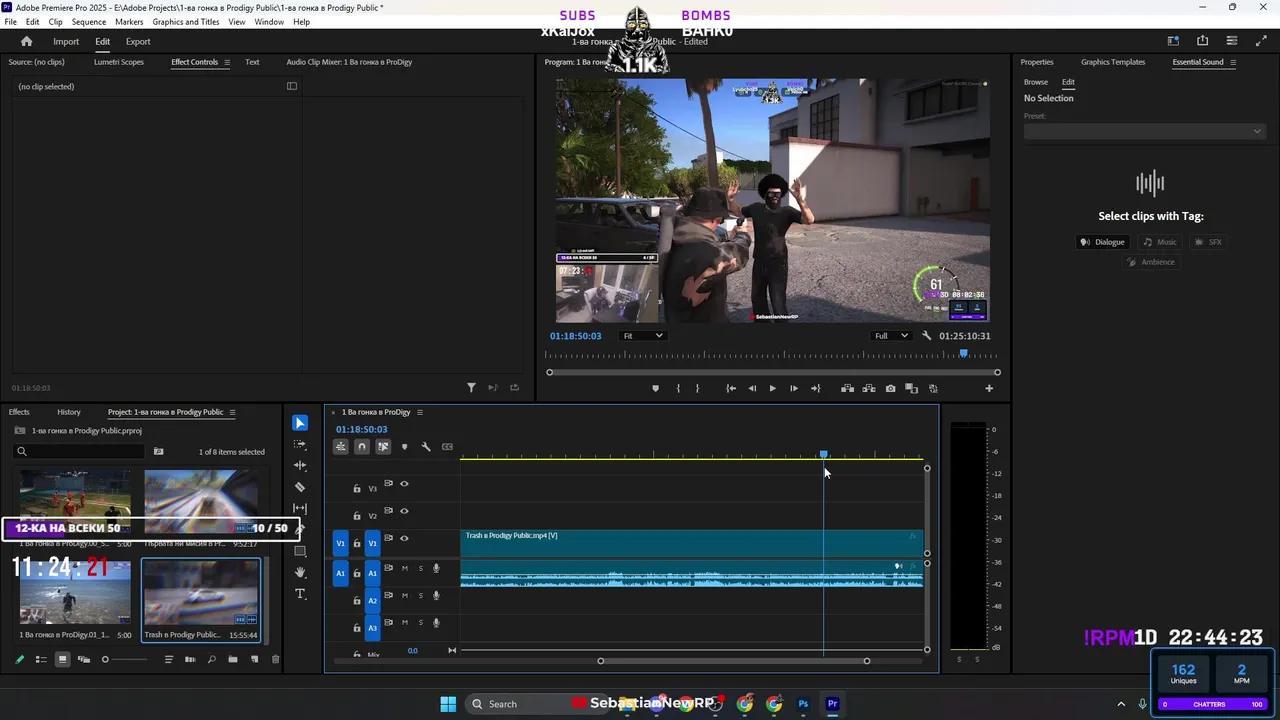
Task: Switch to the Effects tab
Action: coord(19,412)
